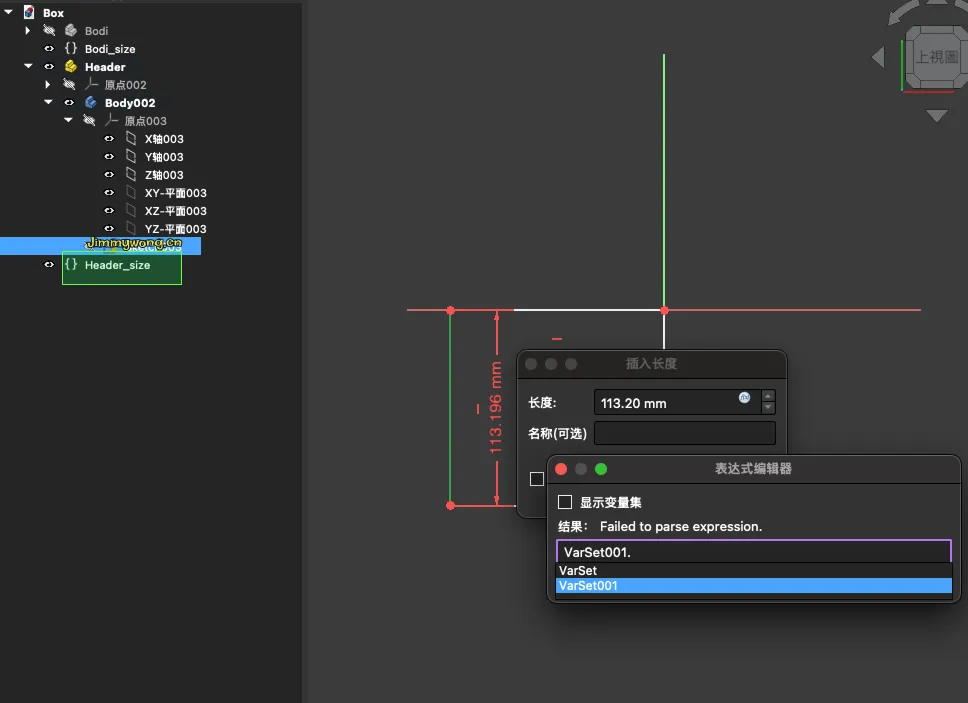
Task: Click the expression editor icon in length field
Action: tap(744, 398)
